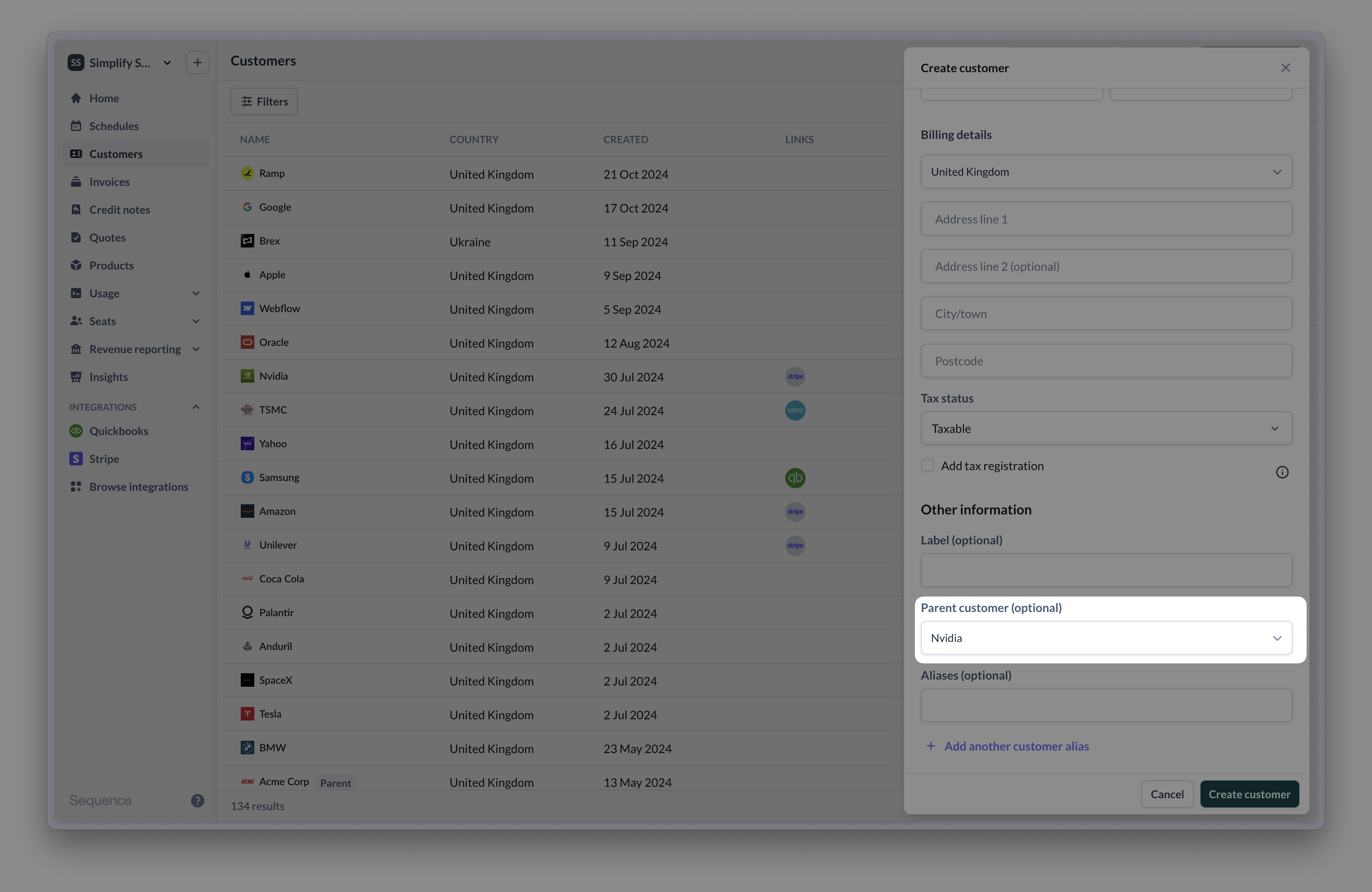Sort by the NAME column header
1372x892 pixels.
[x=255, y=139]
